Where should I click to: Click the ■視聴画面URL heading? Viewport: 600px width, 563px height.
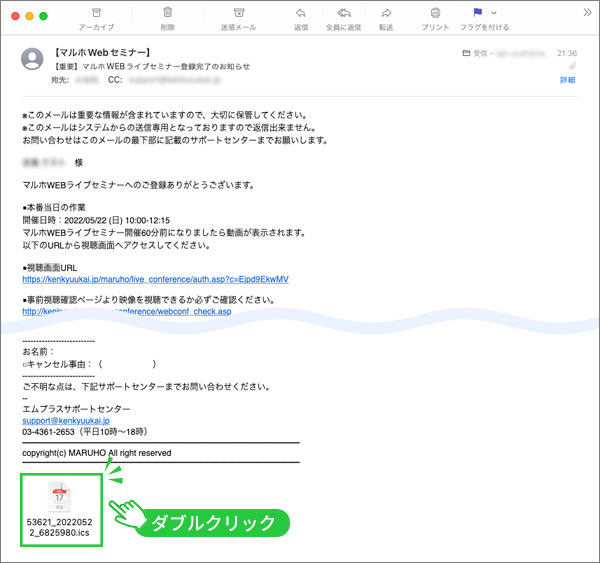tap(50, 268)
